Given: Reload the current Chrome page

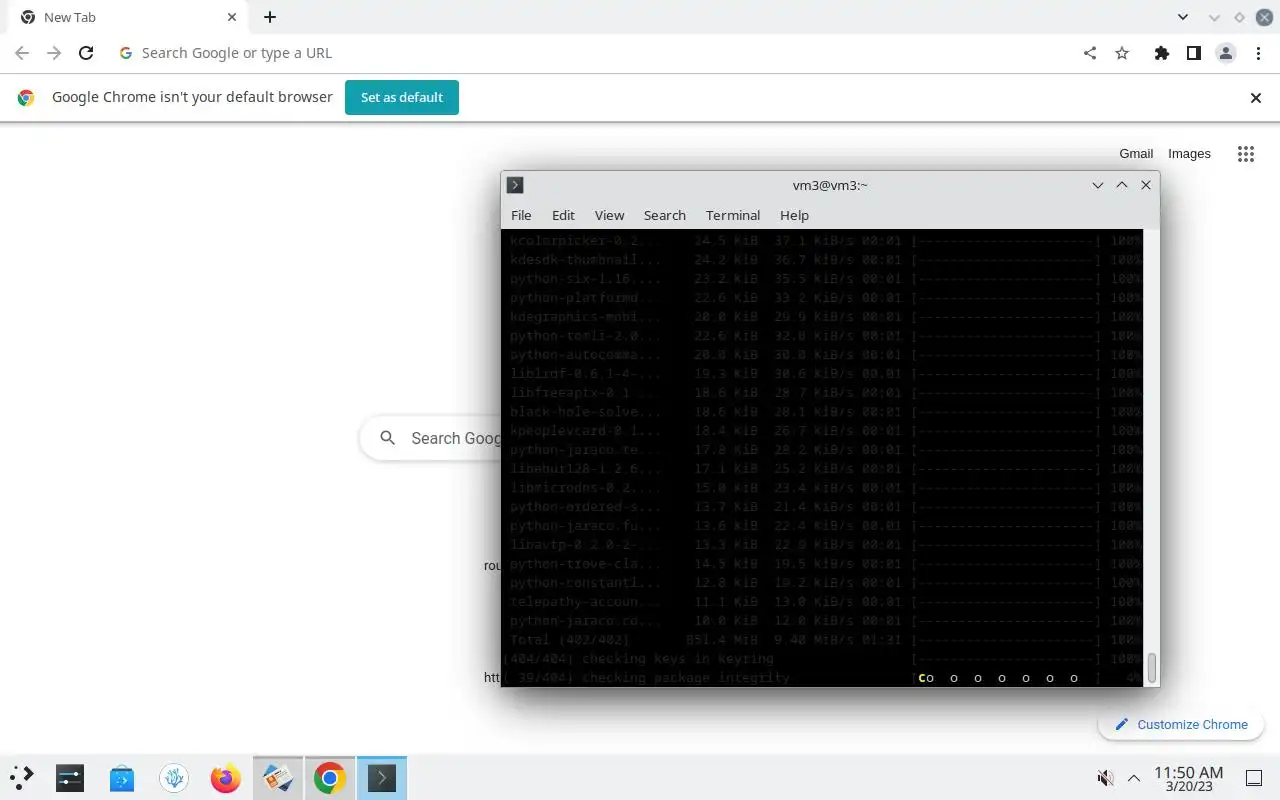Looking at the screenshot, I should pos(86,53).
